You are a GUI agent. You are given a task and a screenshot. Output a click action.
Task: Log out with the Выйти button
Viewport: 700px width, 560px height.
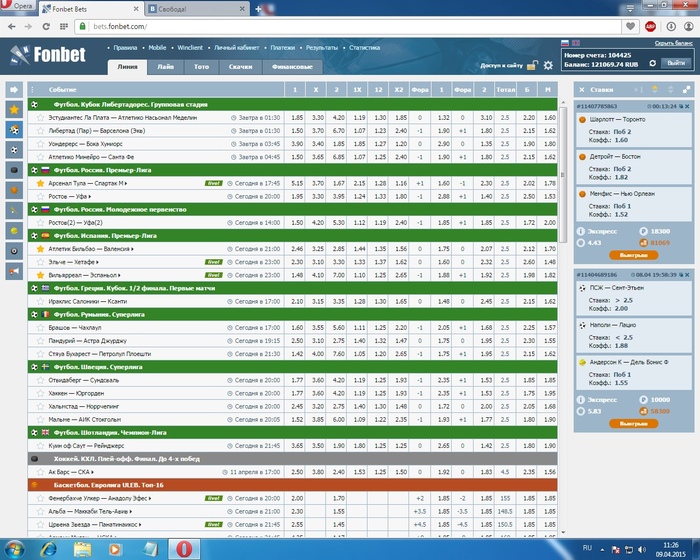click(676, 63)
